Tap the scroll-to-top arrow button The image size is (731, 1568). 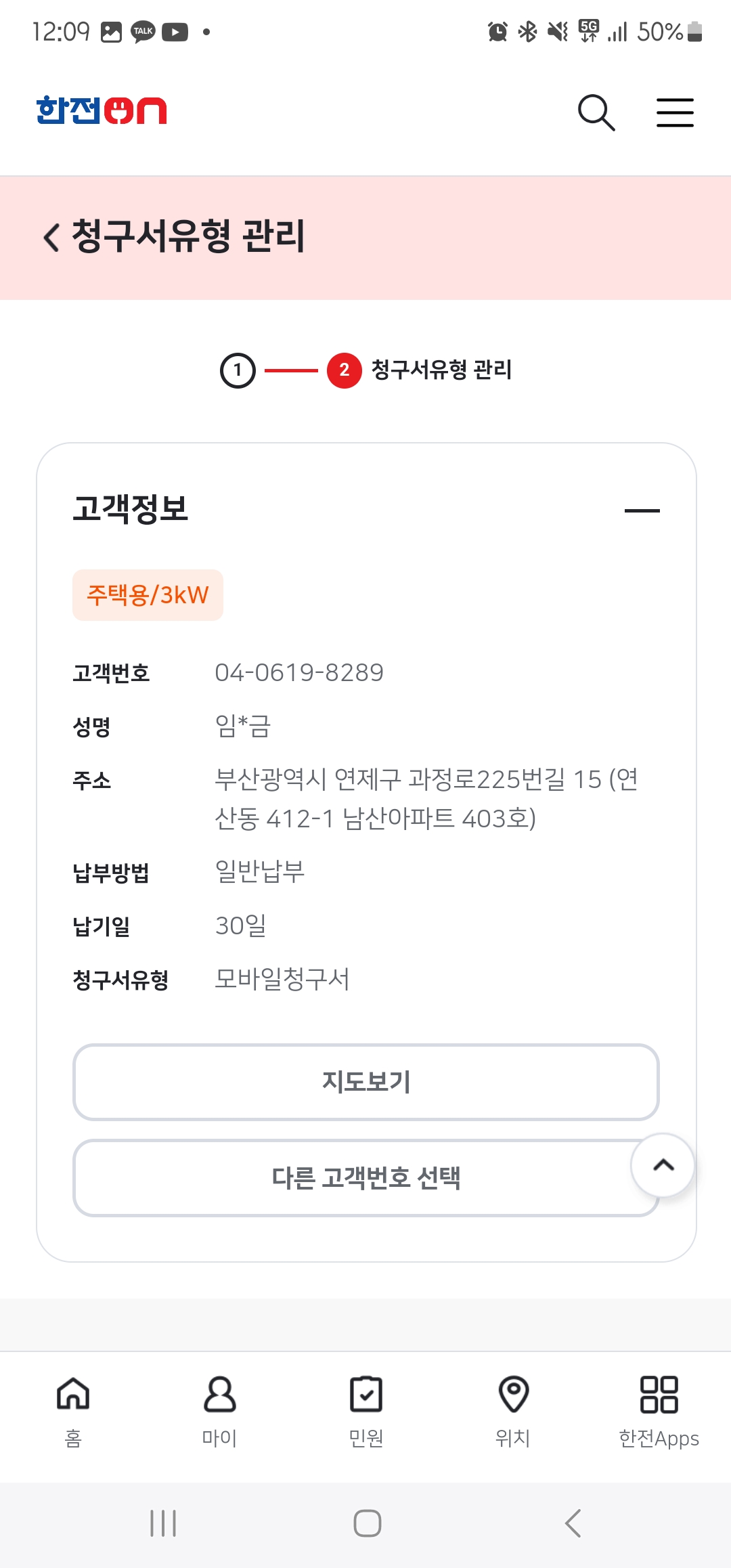tap(663, 1165)
